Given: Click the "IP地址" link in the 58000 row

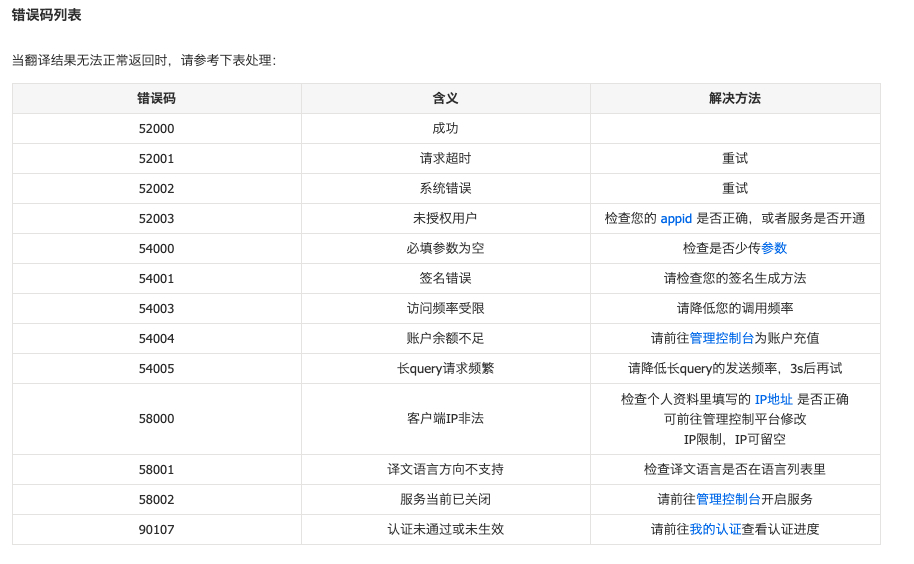Looking at the screenshot, I should click(773, 399).
